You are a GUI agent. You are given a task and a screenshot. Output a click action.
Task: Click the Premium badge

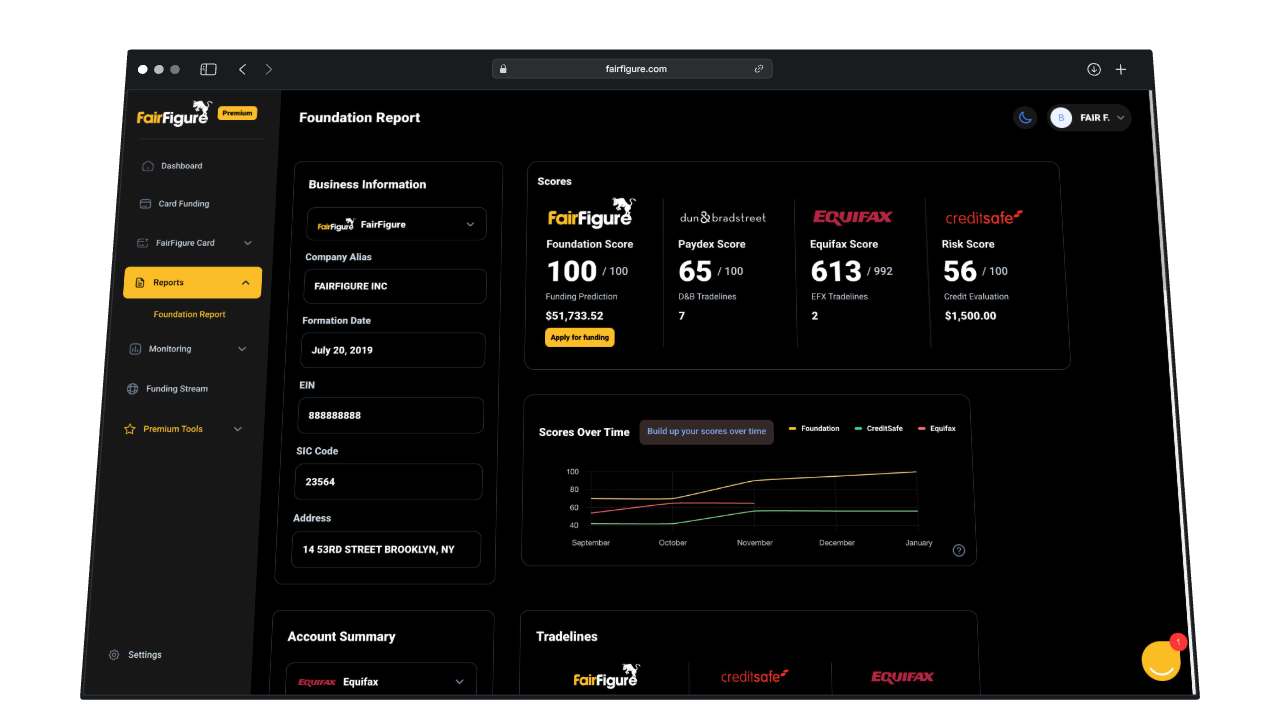click(238, 113)
